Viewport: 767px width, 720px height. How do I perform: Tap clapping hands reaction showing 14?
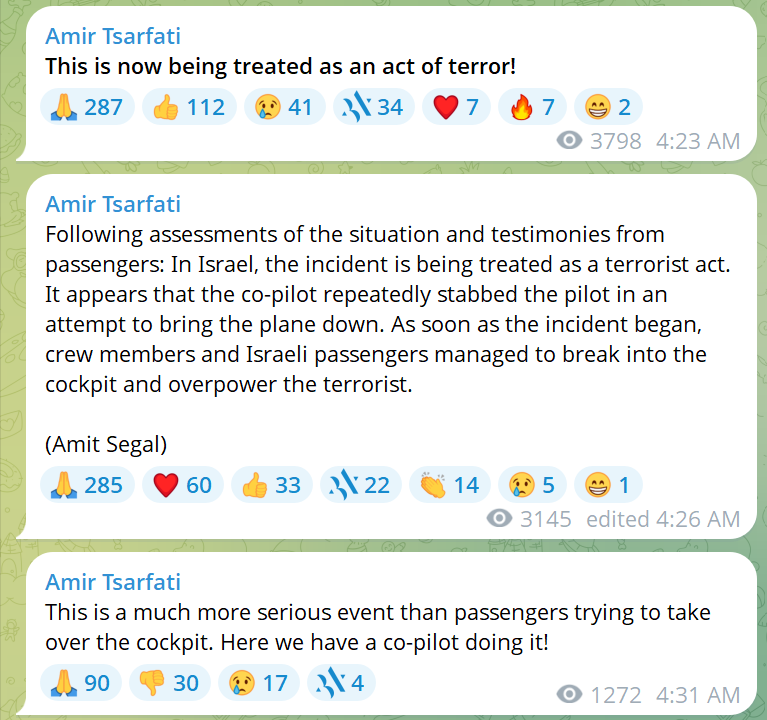pos(450,485)
